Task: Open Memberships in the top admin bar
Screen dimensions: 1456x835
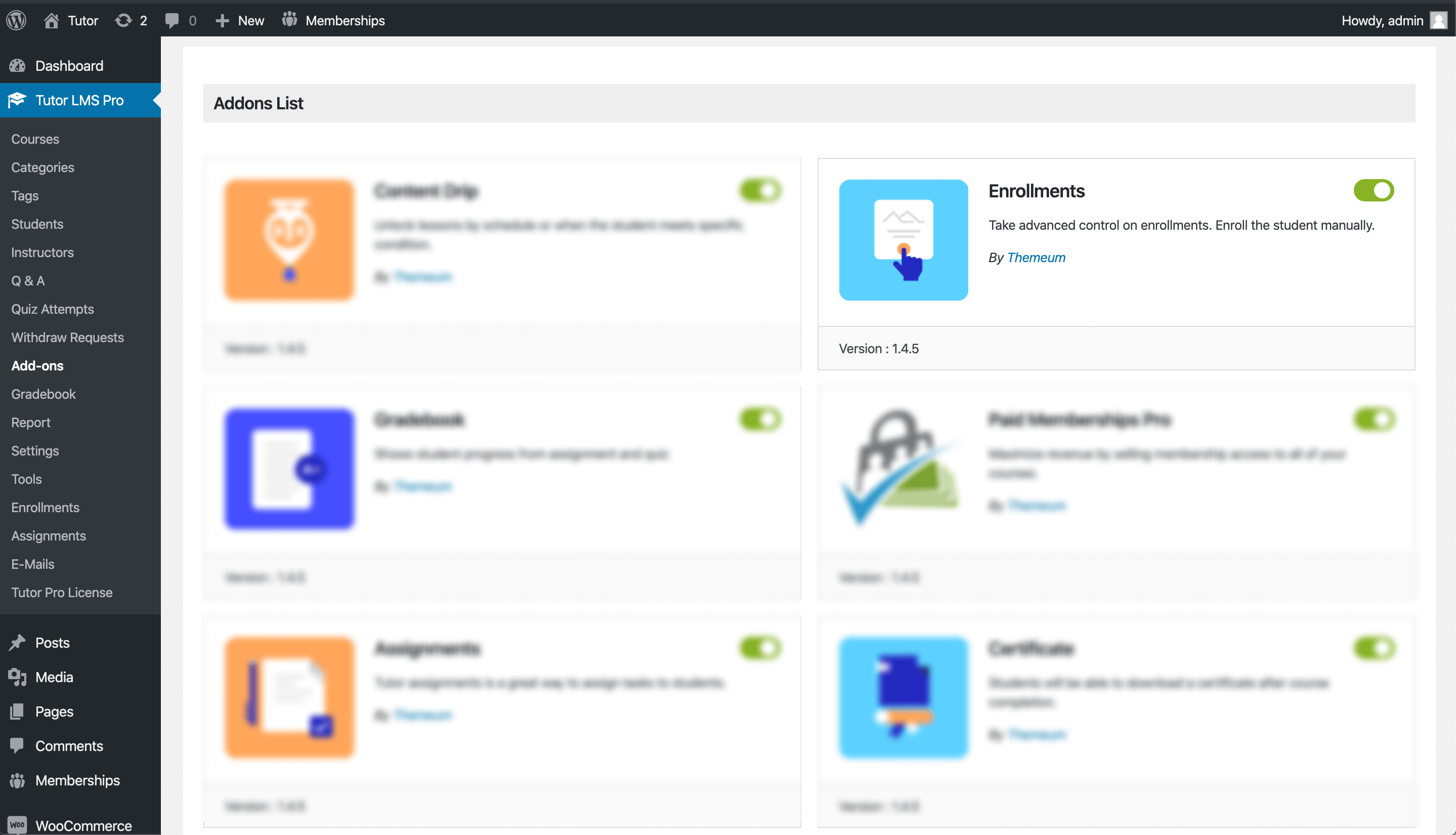Action: 333,20
